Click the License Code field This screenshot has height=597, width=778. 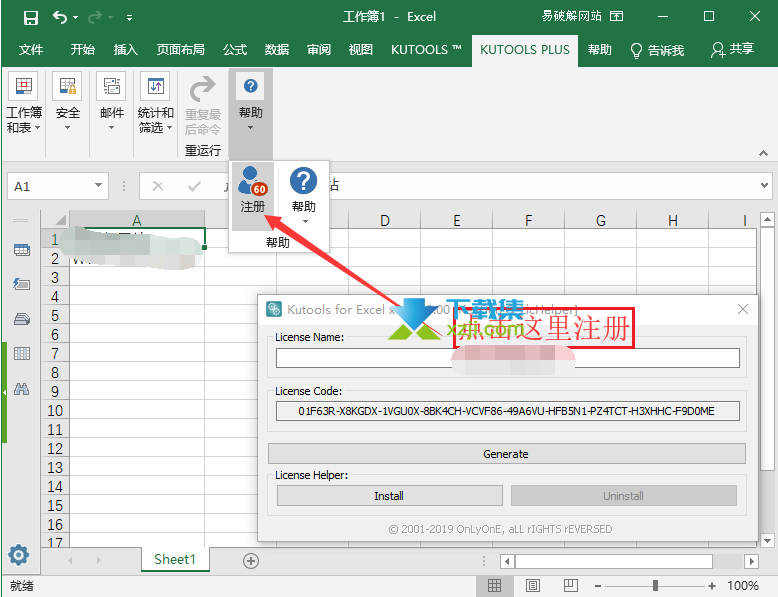(x=508, y=411)
